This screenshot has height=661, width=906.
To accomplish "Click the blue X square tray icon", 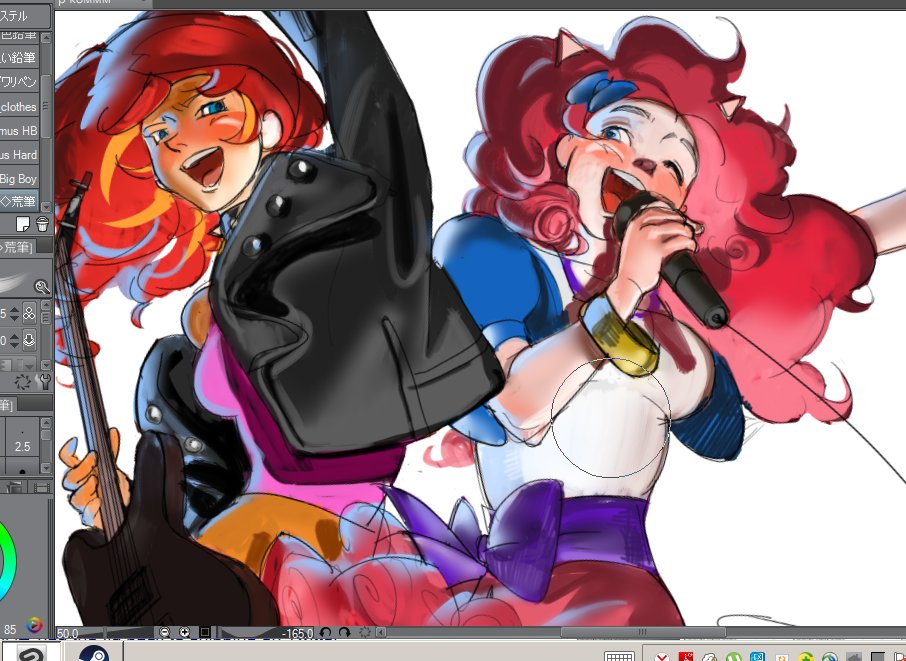I will coord(757,657).
